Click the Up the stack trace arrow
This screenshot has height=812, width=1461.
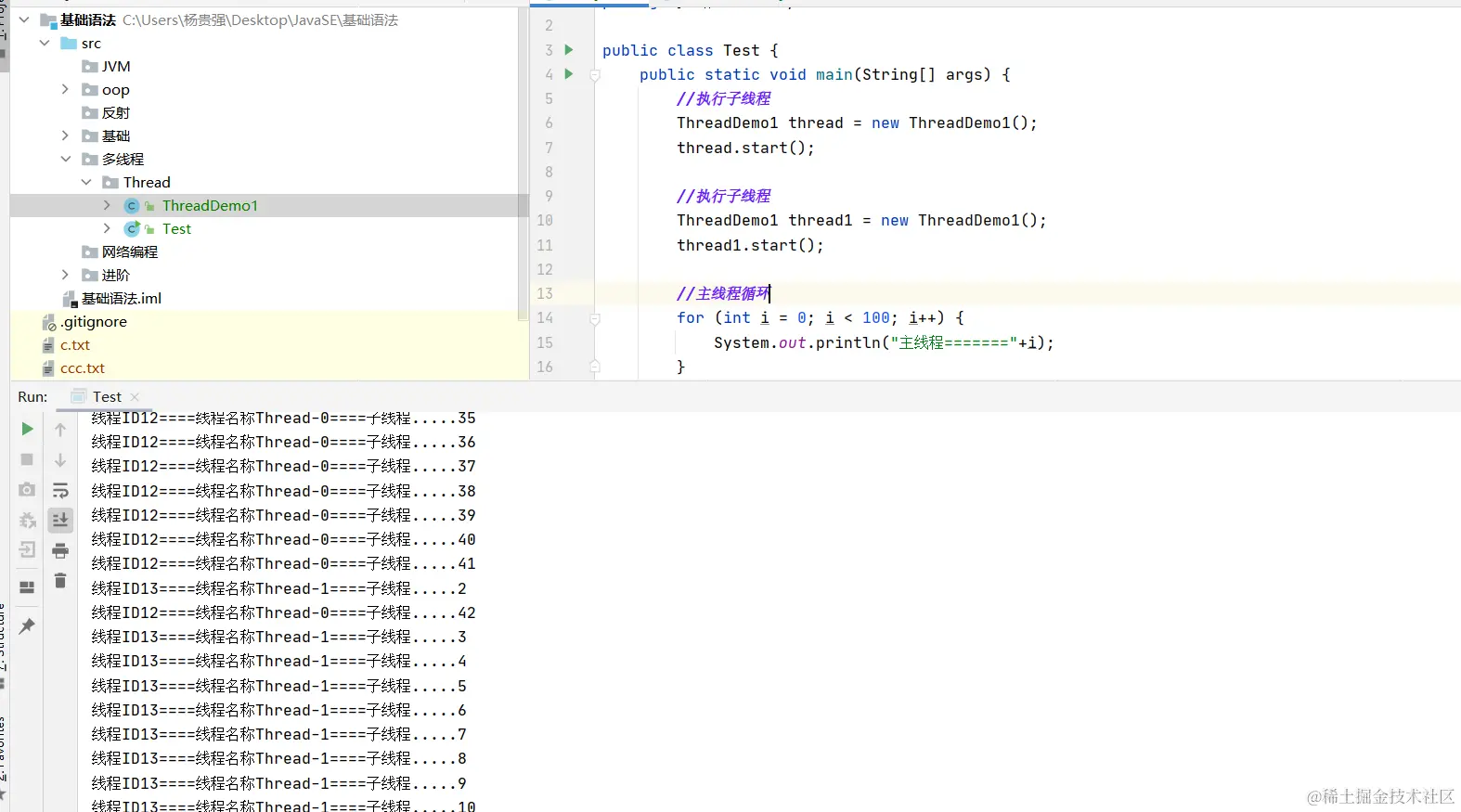(x=60, y=430)
